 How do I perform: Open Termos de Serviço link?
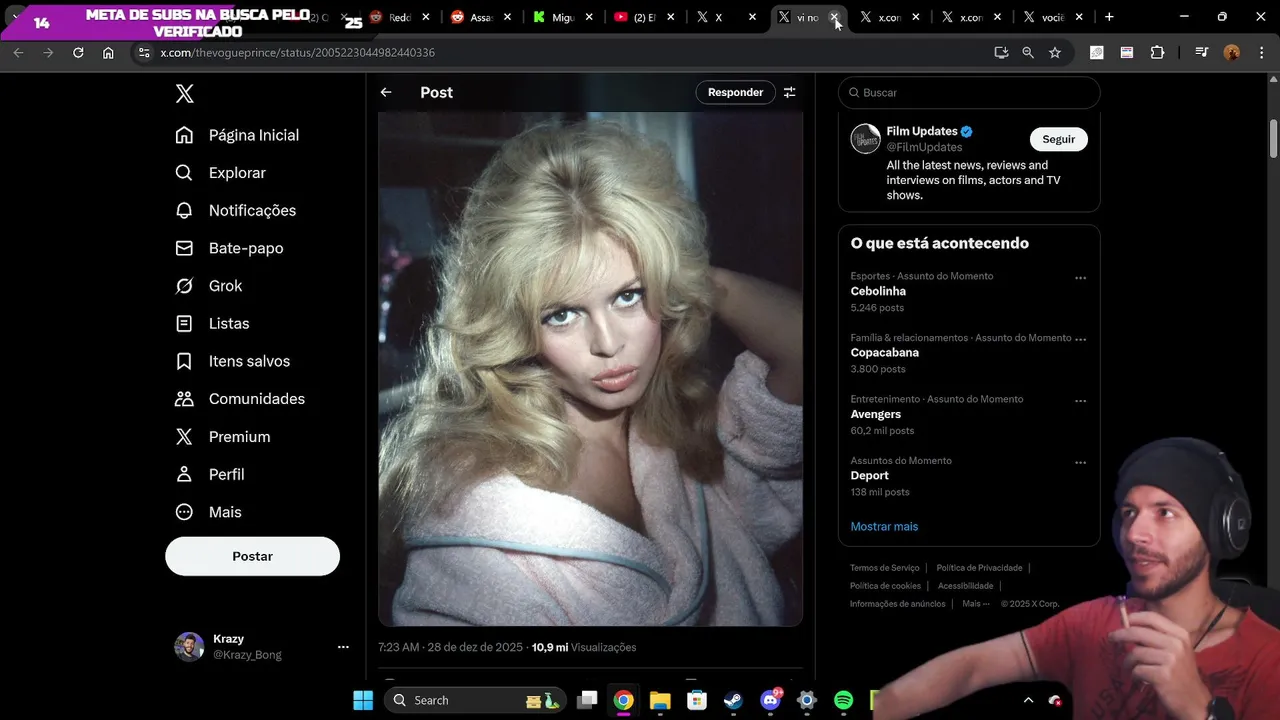884,568
